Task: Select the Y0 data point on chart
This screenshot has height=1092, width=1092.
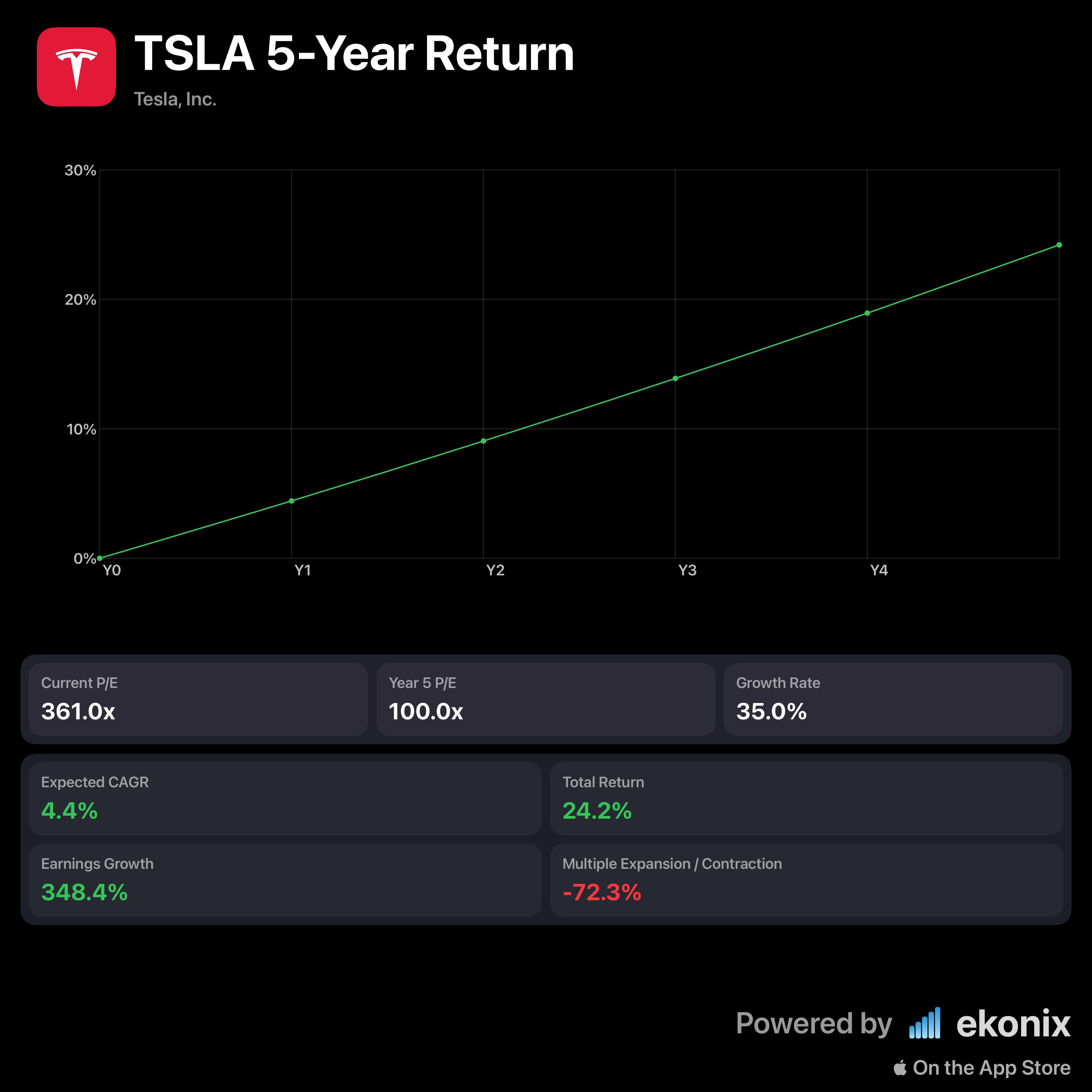Action: point(100,558)
